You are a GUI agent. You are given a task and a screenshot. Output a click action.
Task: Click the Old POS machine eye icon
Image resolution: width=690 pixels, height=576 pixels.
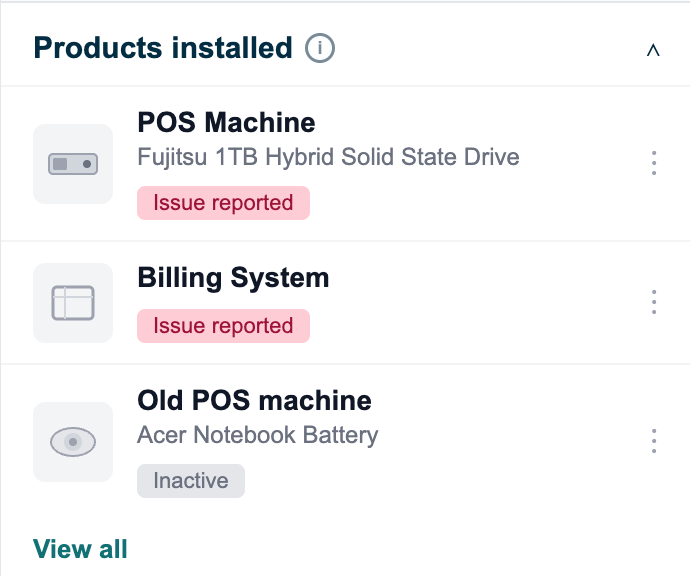pyautogui.click(x=73, y=442)
